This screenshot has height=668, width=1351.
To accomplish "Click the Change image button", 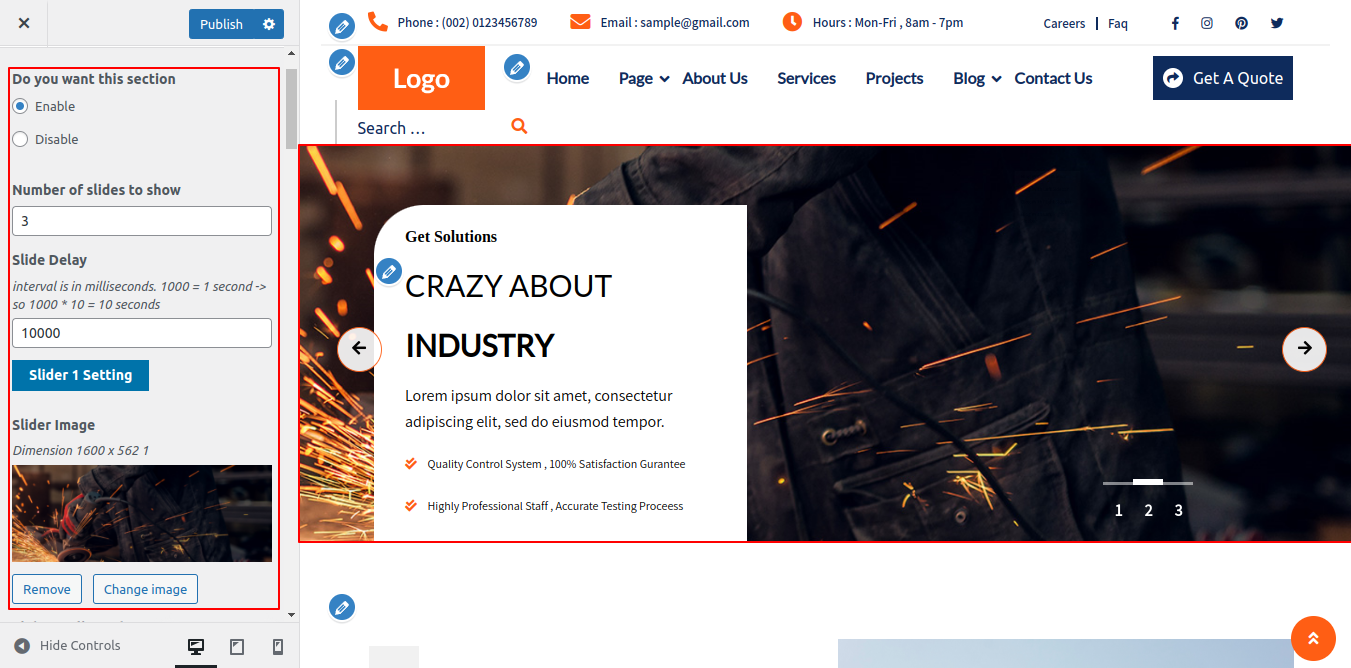I will [x=145, y=589].
